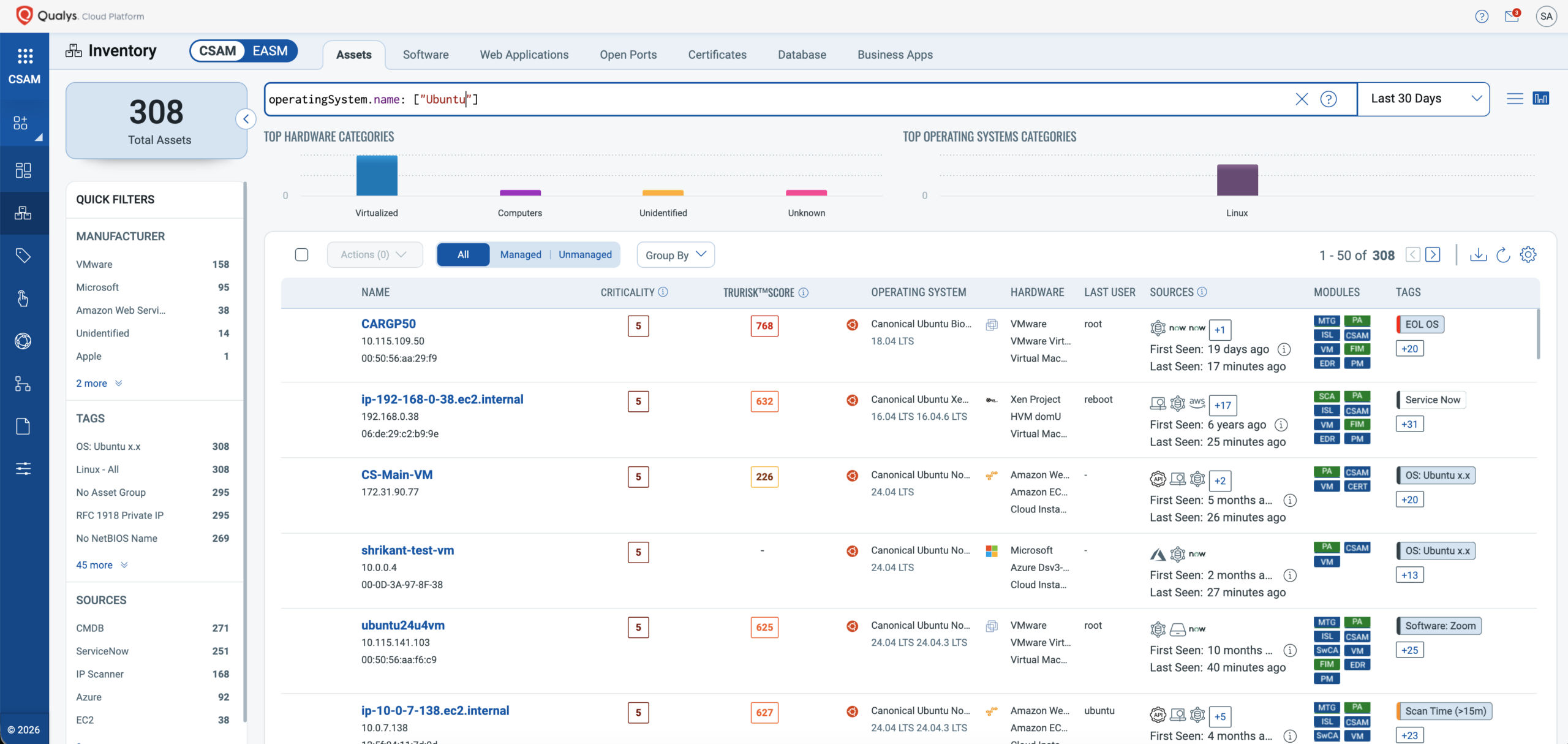Open the CARGP50 asset link

[388, 324]
